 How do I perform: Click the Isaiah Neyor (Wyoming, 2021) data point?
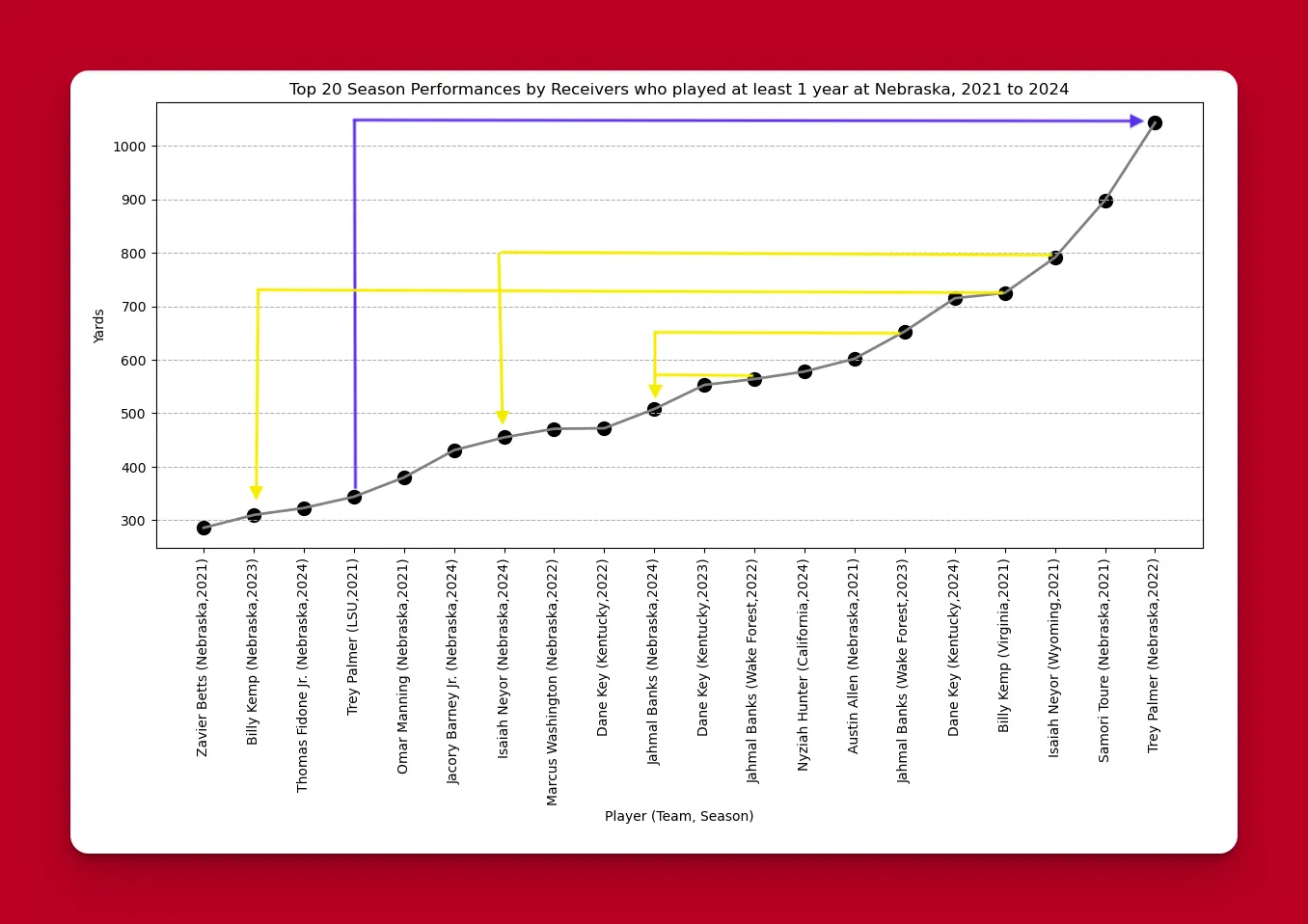pyautogui.click(x=1055, y=258)
